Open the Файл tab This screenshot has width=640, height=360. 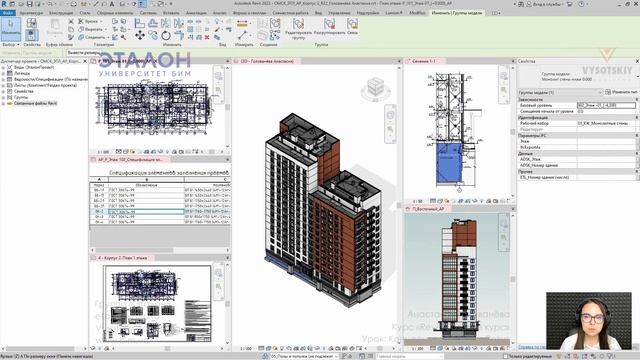pyautogui.click(x=8, y=13)
